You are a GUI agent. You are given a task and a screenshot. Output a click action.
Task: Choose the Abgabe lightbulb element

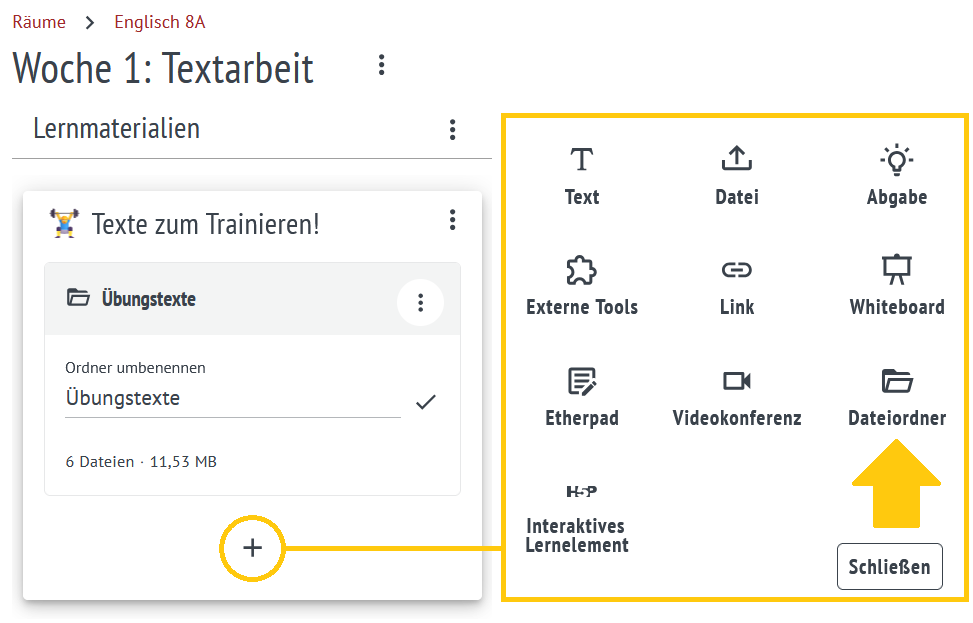tap(896, 175)
